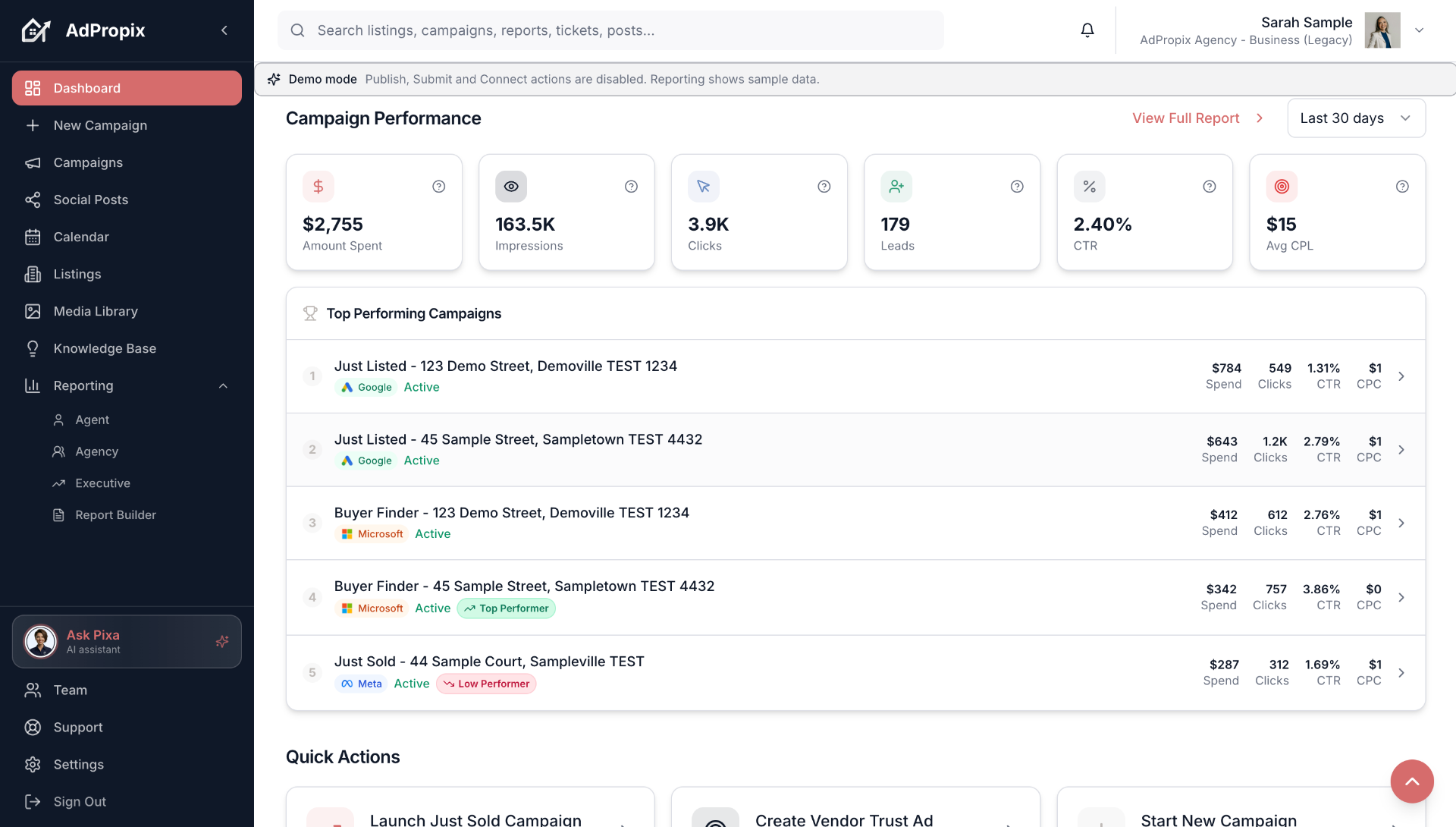The height and width of the screenshot is (827, 1456).
Task: Open the Ask Pixa AI assistant
Action: [x=127, y=642]
